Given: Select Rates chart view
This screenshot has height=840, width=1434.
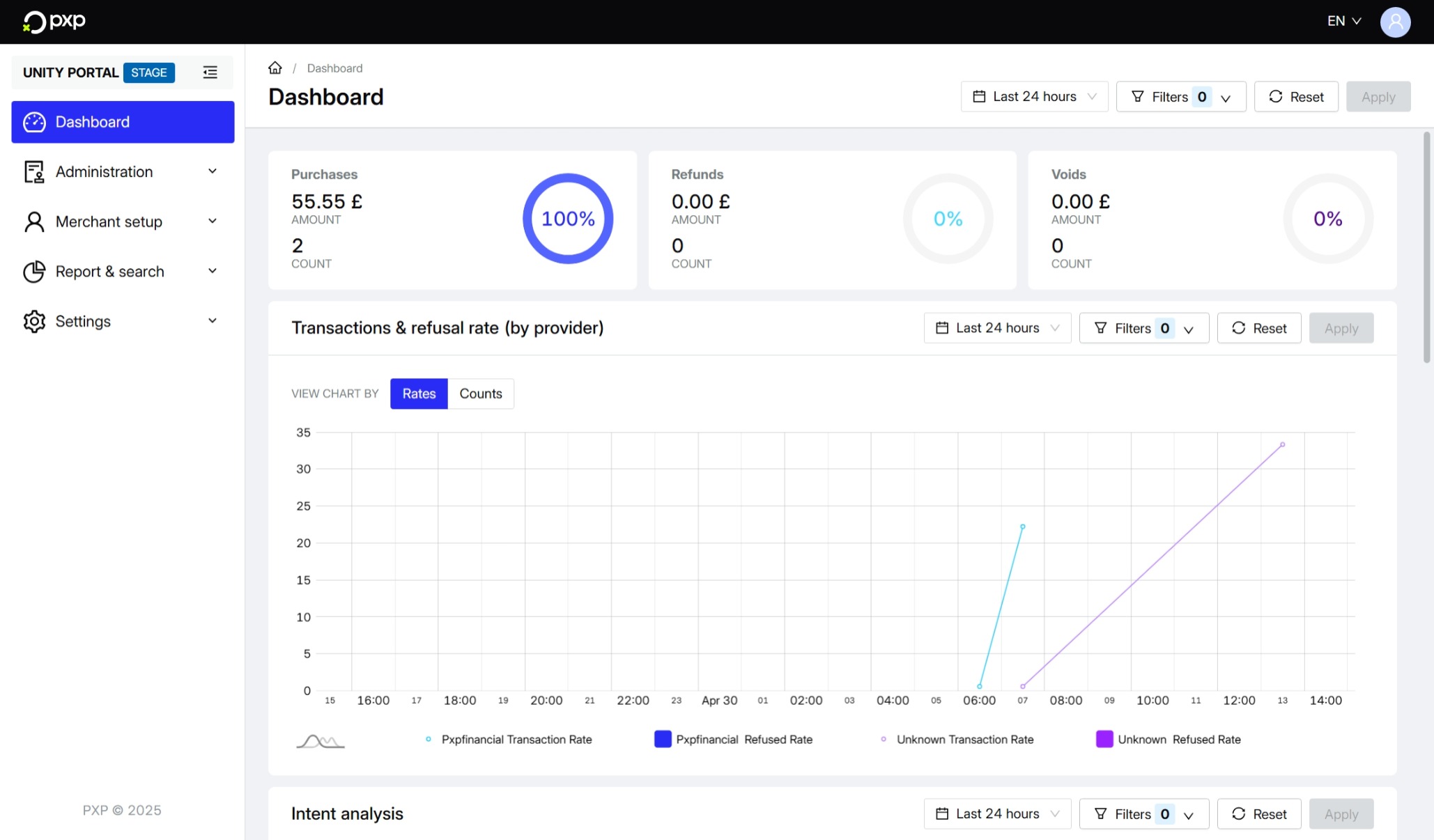Looking at the screenshot, I should point(419,394).
